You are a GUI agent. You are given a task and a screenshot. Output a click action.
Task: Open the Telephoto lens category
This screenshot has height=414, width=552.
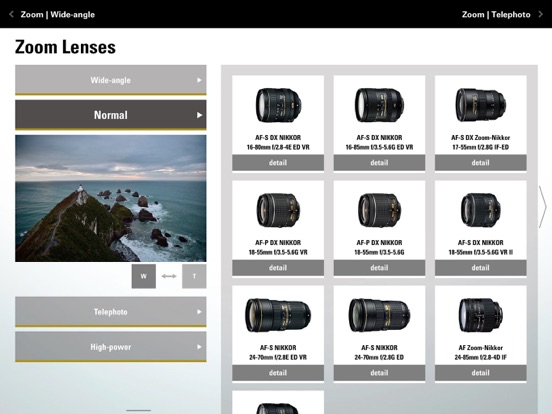tap(111, 312)
